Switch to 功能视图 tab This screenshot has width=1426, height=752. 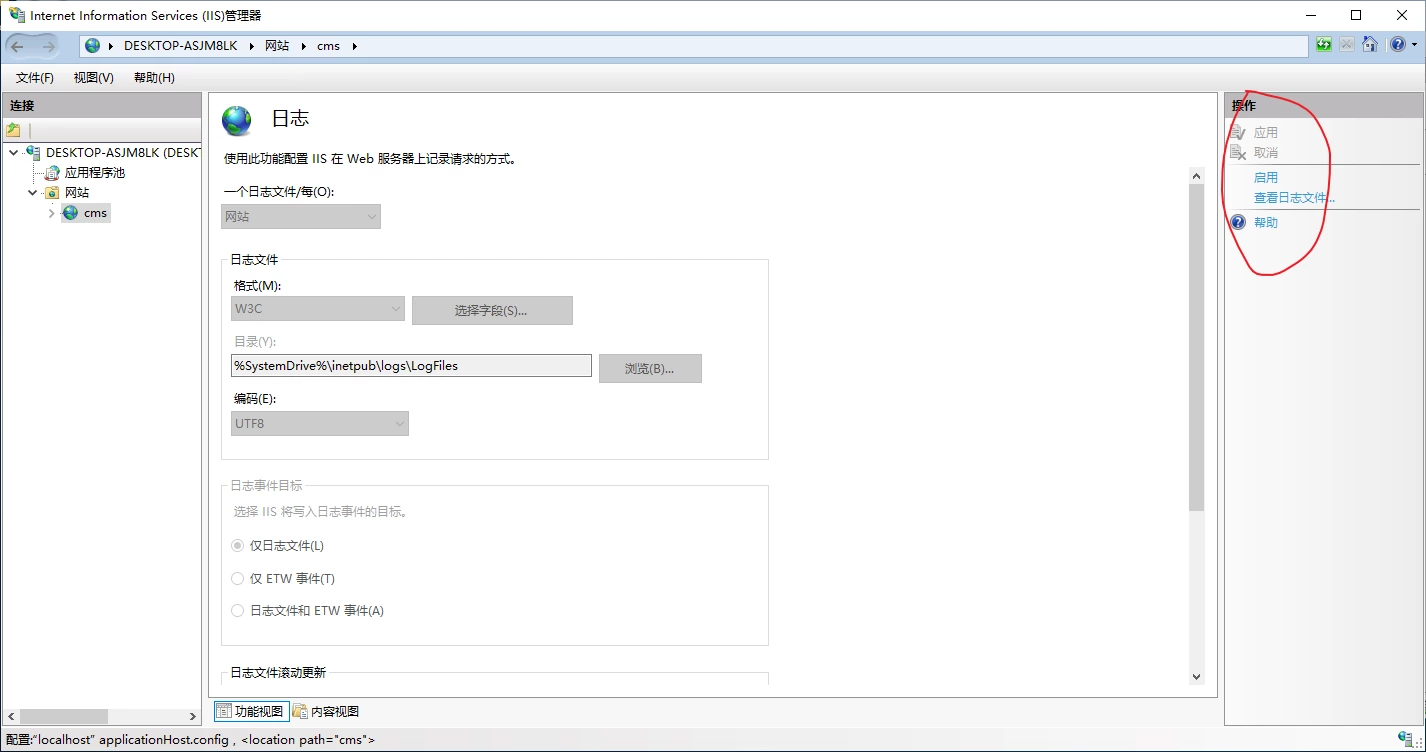252,712
